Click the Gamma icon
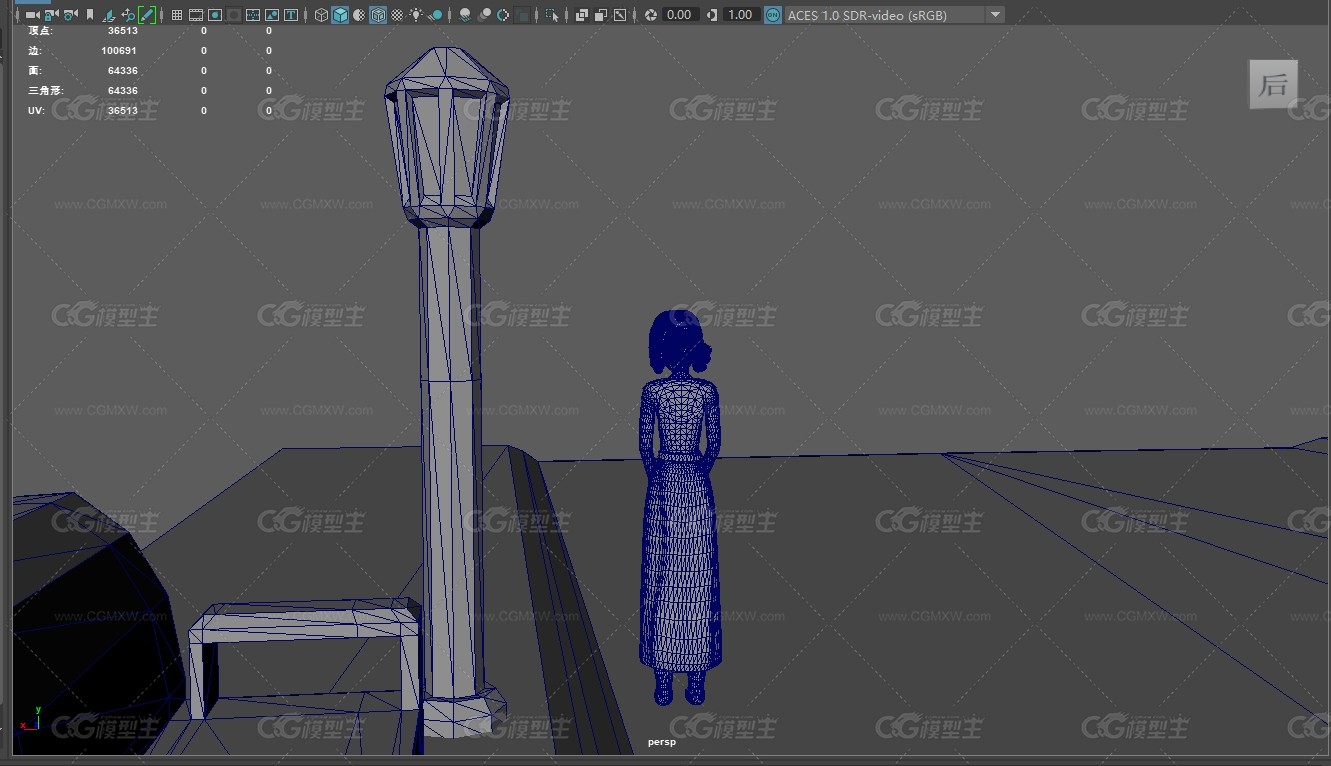Image resolution: width=1331 pixels, height=766 pixels. click(x=712, y=15)
